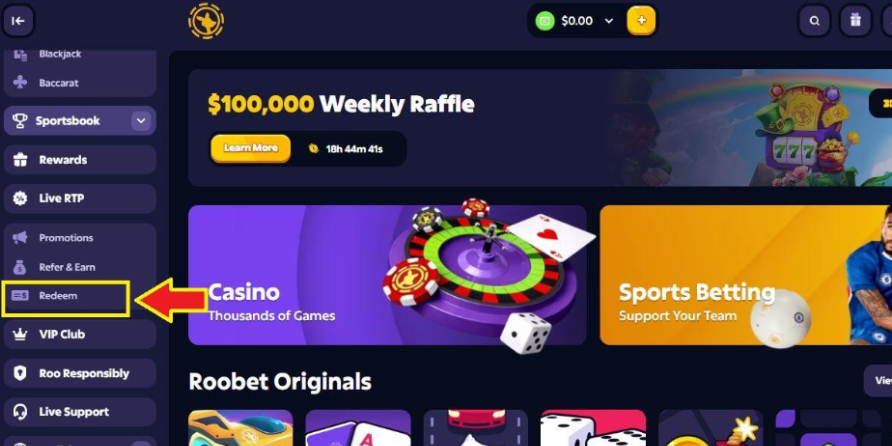Click the Roobet kangaroo logo
The image size is (892, 446).
pyautogui.click(x=206, y=21)
